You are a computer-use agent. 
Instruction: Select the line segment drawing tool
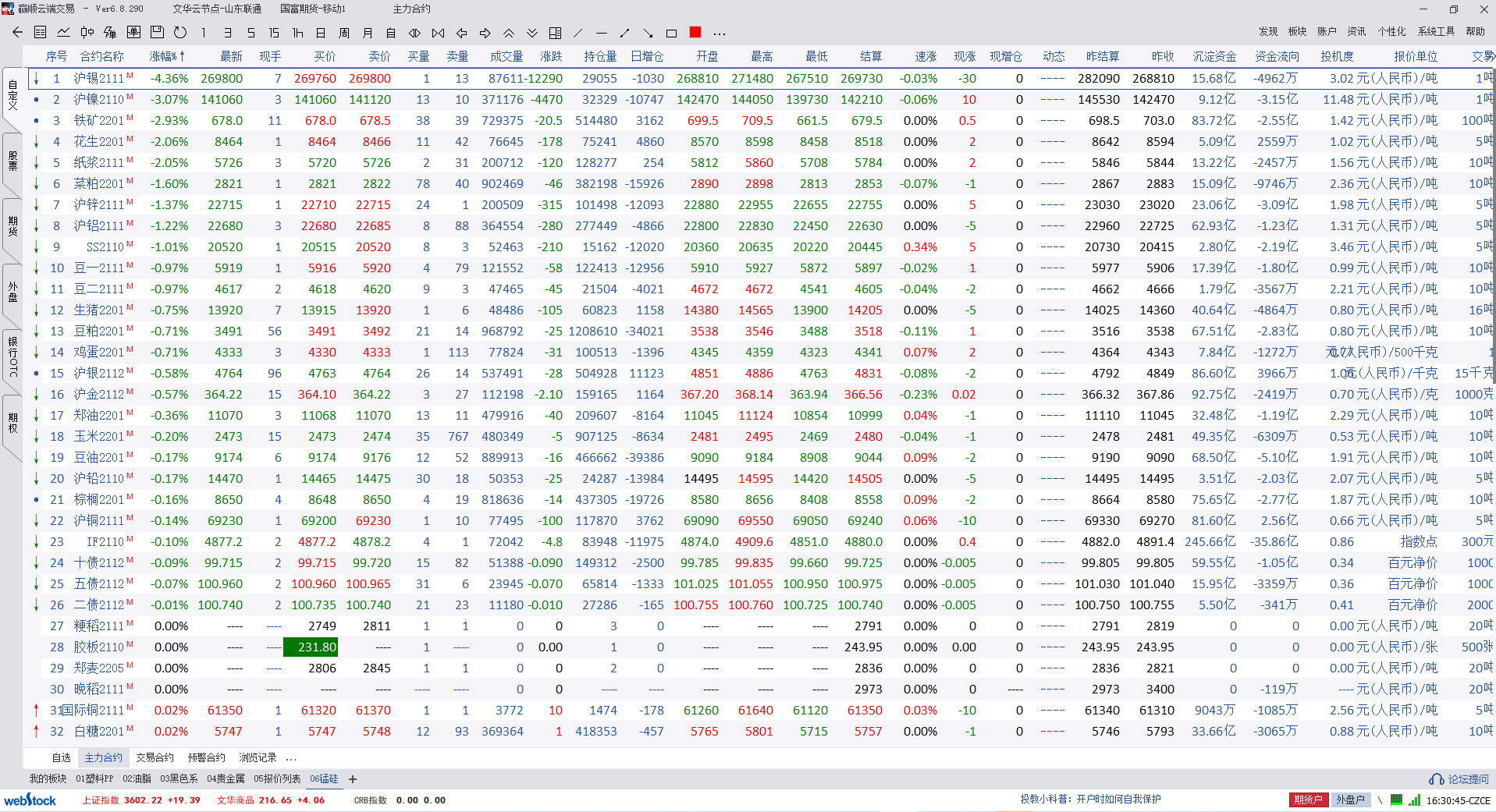[624, 33]
